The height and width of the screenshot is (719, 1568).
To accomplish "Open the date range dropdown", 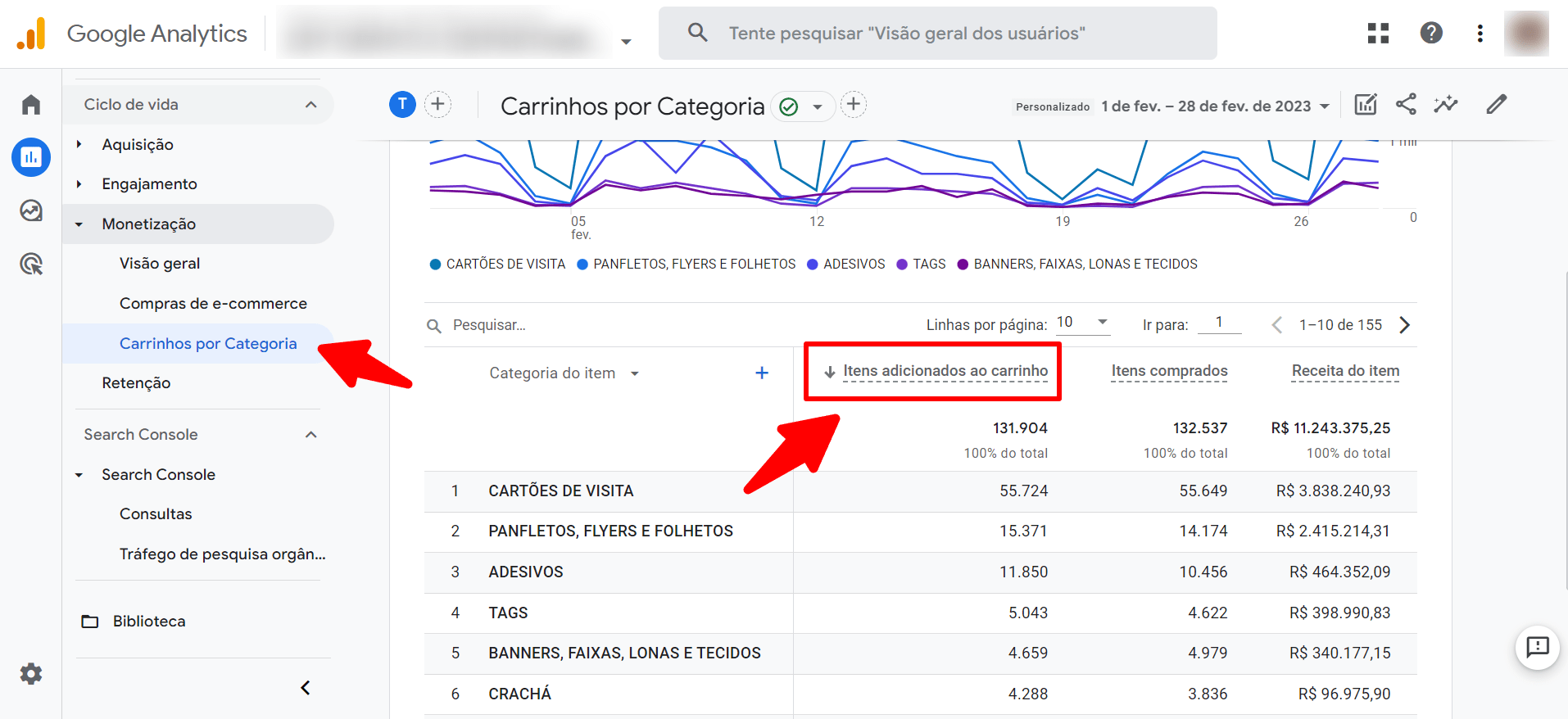I will [x=1214, y=106].
